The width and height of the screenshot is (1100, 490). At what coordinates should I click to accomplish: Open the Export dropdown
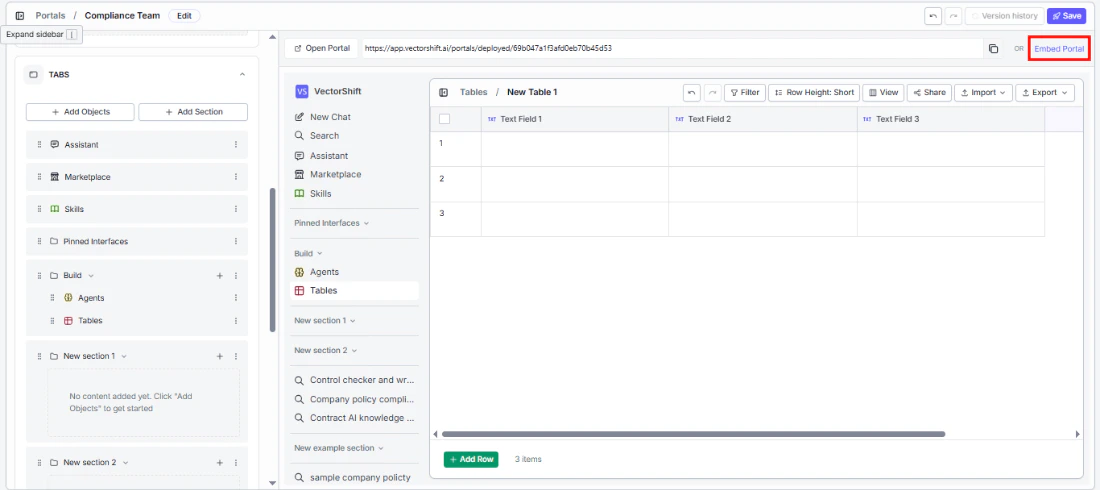coord(1045,92)
